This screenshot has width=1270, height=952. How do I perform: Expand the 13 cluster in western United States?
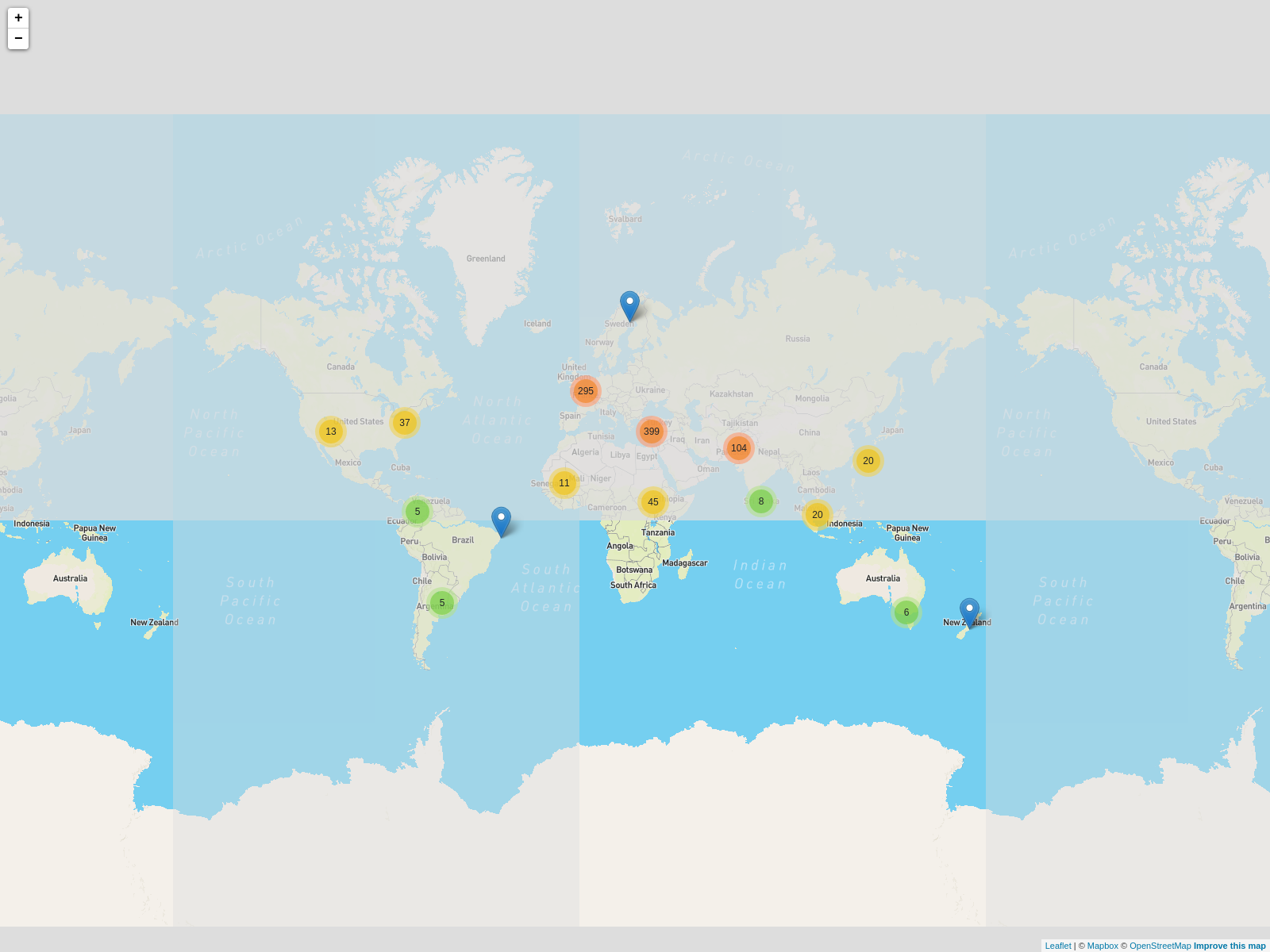click(x=331, y=432)
